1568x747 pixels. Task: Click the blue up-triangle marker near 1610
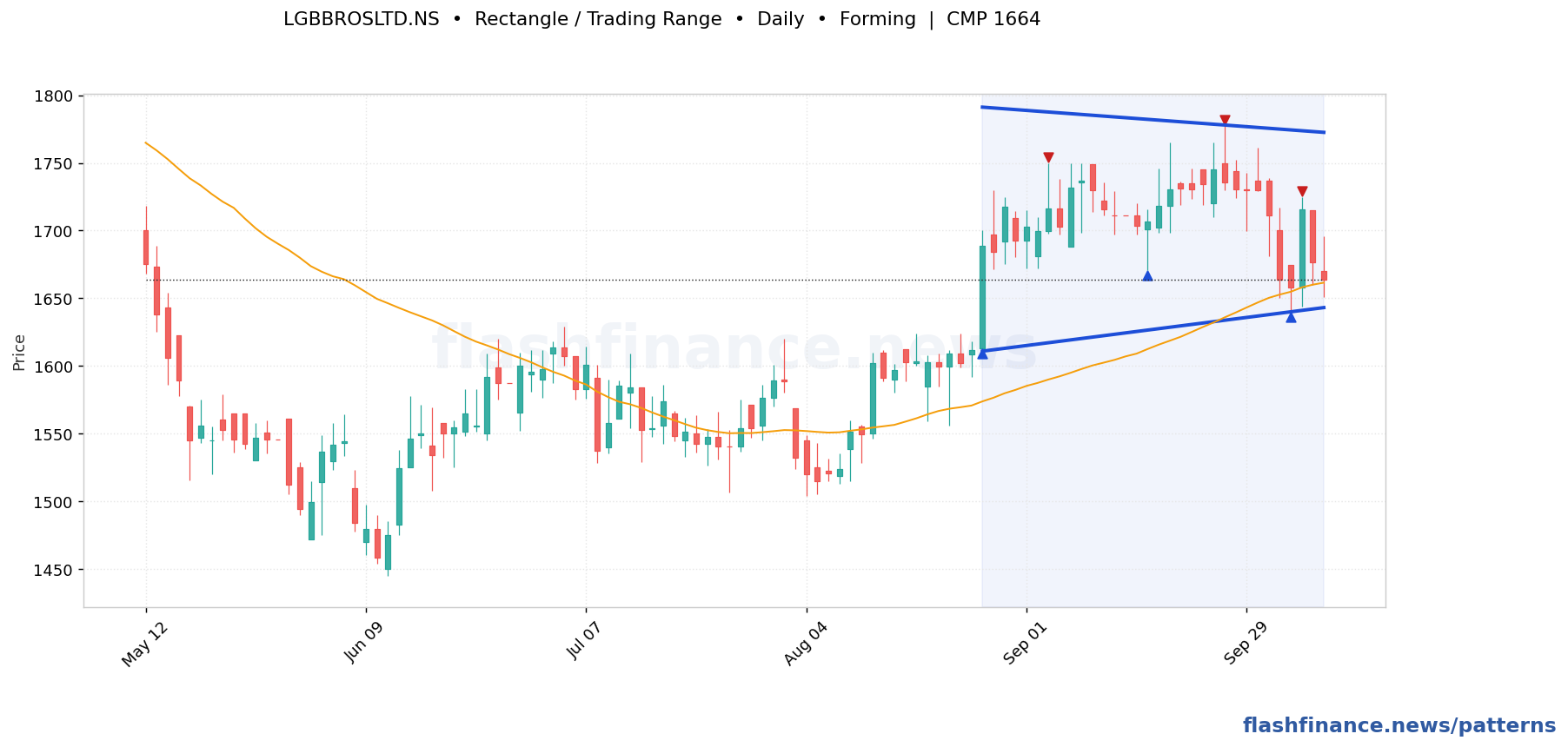tap(982, 353)
